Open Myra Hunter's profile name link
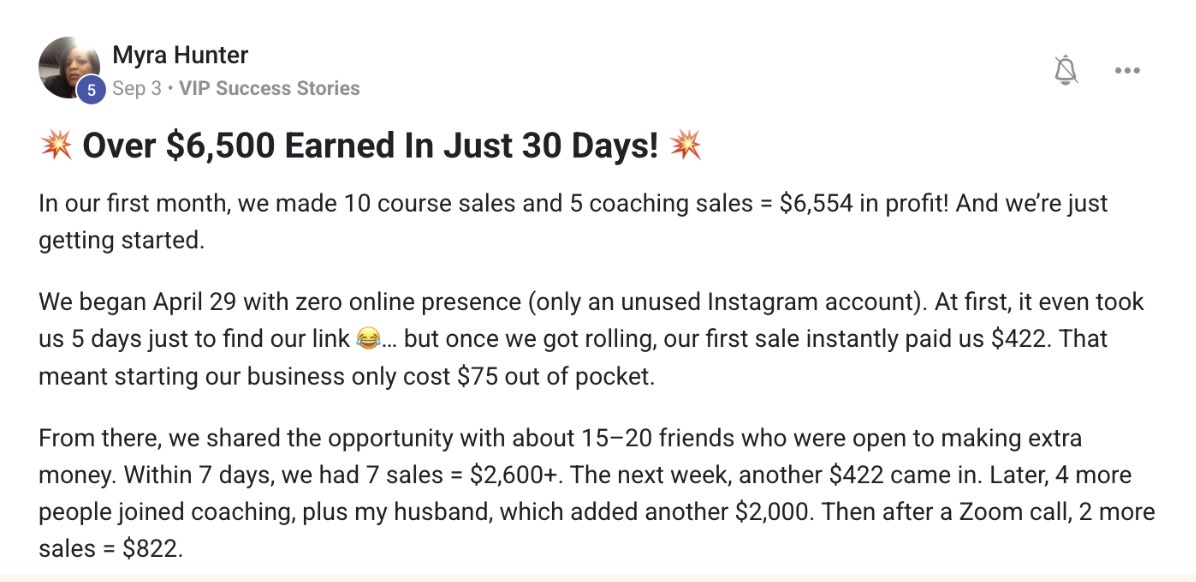This screenshot has width=1196, height=582. (180, 55)
